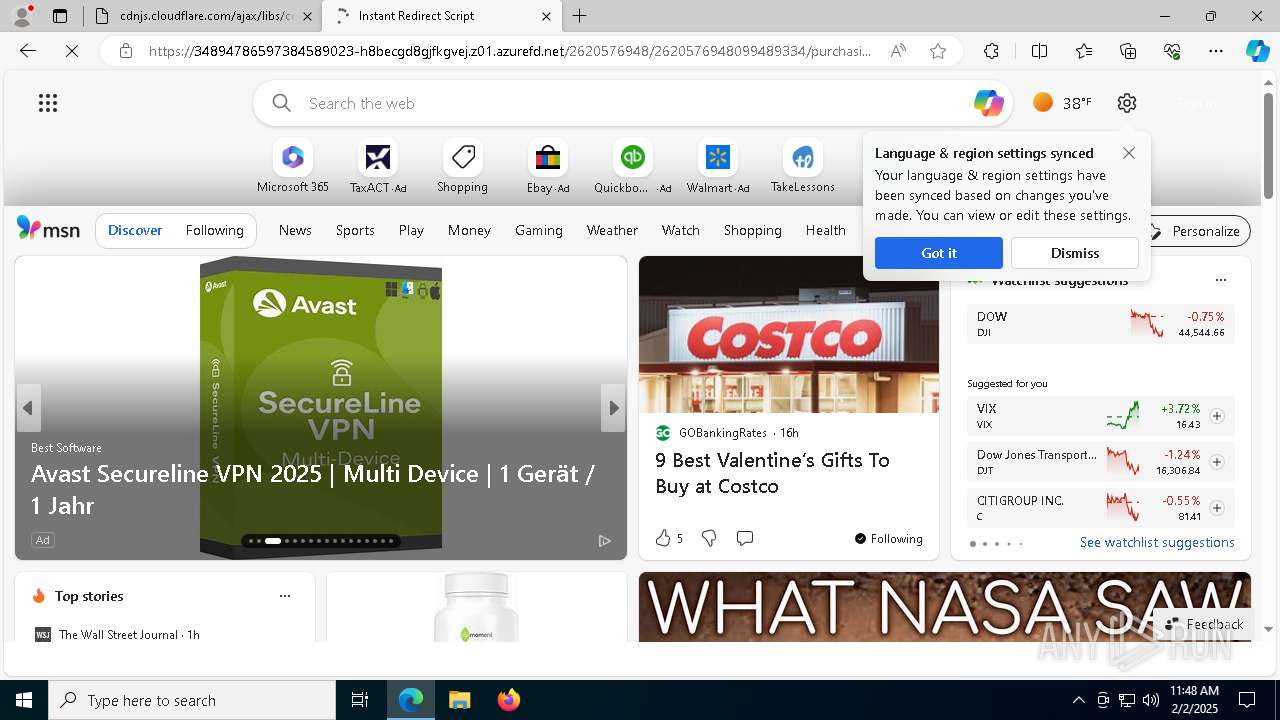Open Edge Settings and more menu
Image resolution: width=1280 pixels, height=720 pixels.
click(1216, 51)
